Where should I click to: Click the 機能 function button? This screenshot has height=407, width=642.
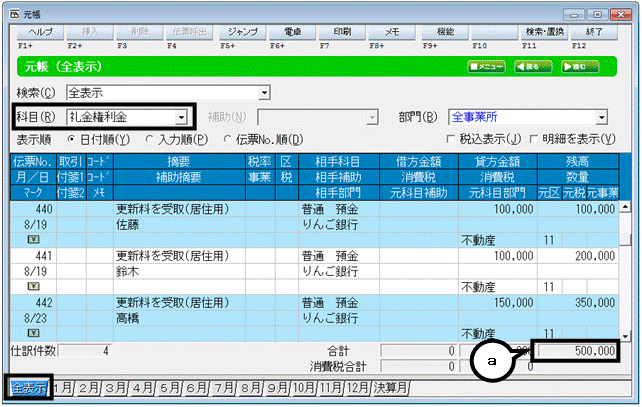click(x=445, y=32)
